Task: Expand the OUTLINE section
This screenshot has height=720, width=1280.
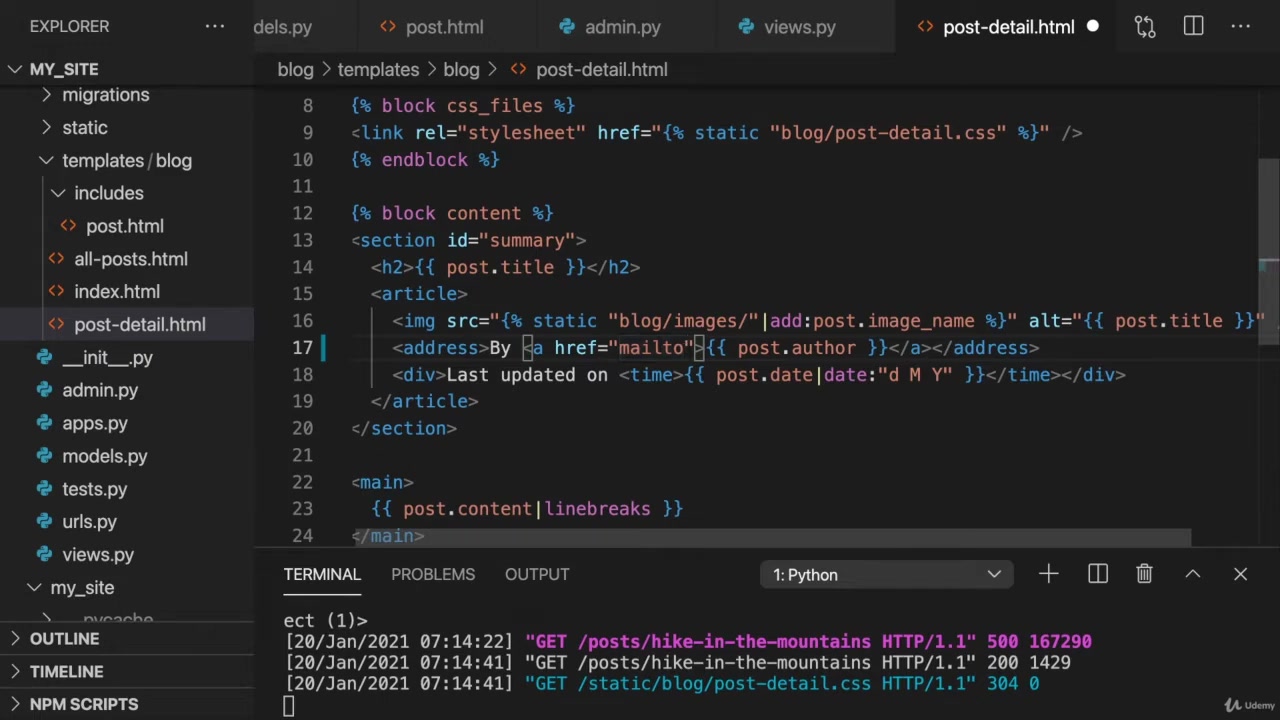Action: (x=64, y=639)
